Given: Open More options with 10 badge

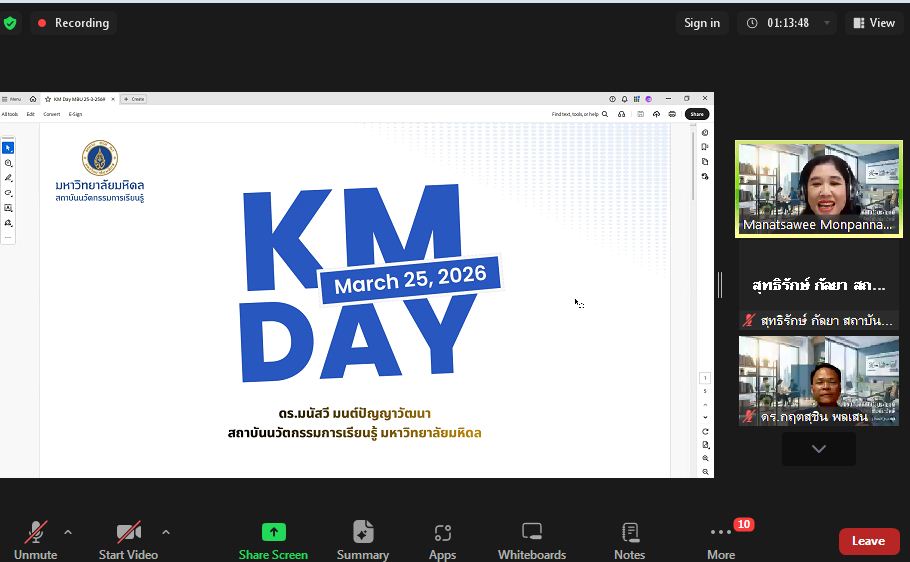Looking at the screenshot, I should 721,533.
